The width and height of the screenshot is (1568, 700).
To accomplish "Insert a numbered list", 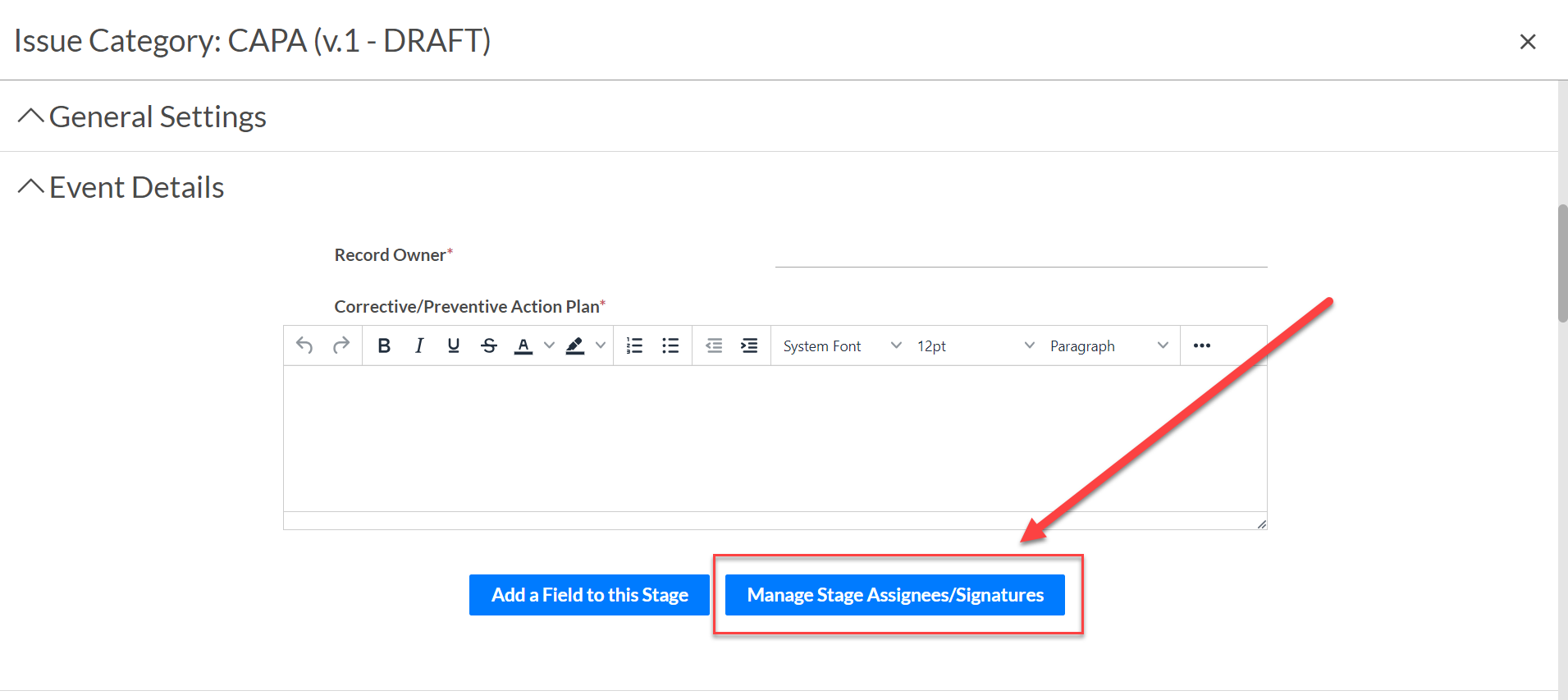I will click(634, 345).
